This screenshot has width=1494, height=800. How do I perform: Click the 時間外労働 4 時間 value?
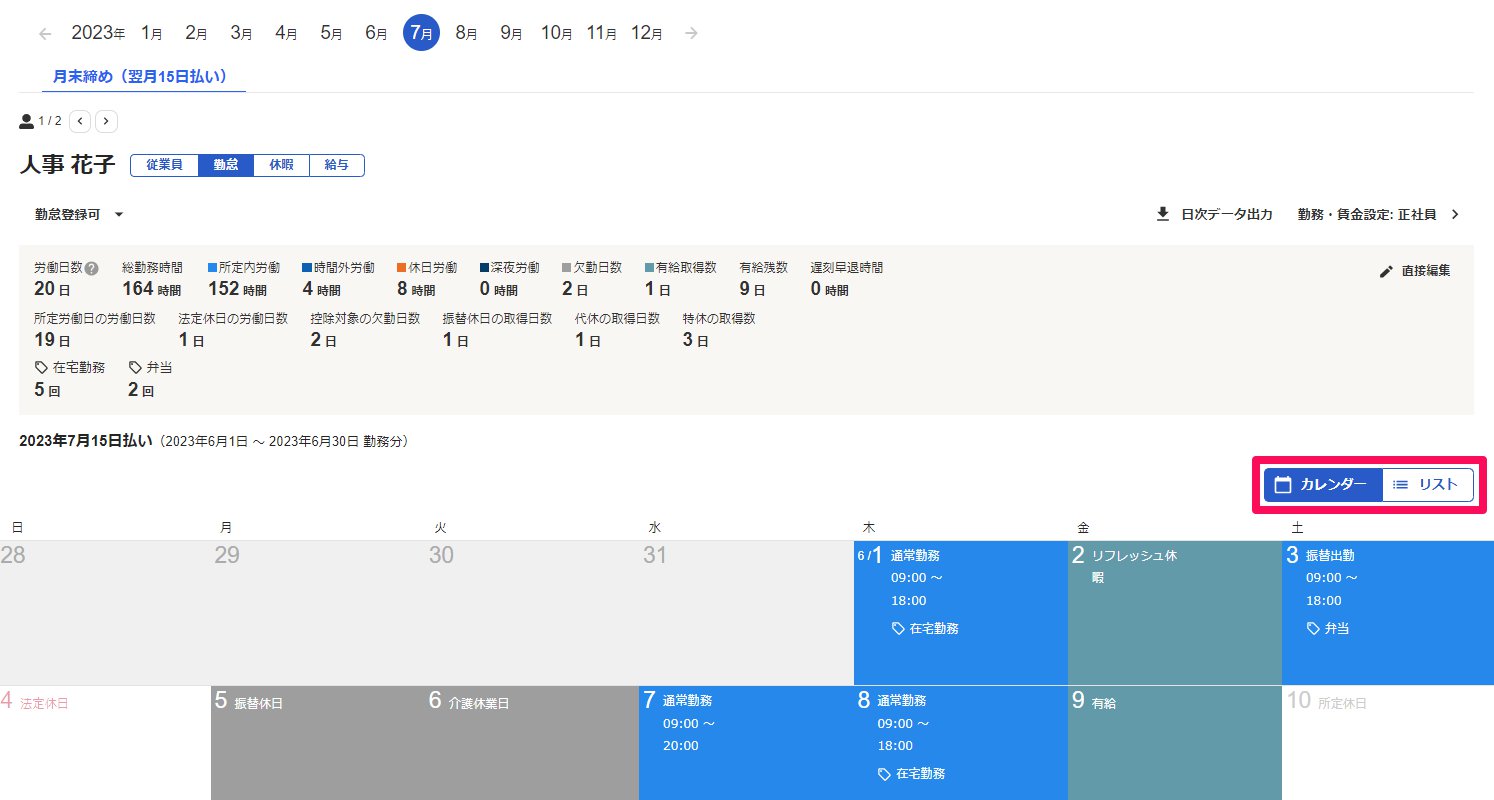tap(322, 289)
